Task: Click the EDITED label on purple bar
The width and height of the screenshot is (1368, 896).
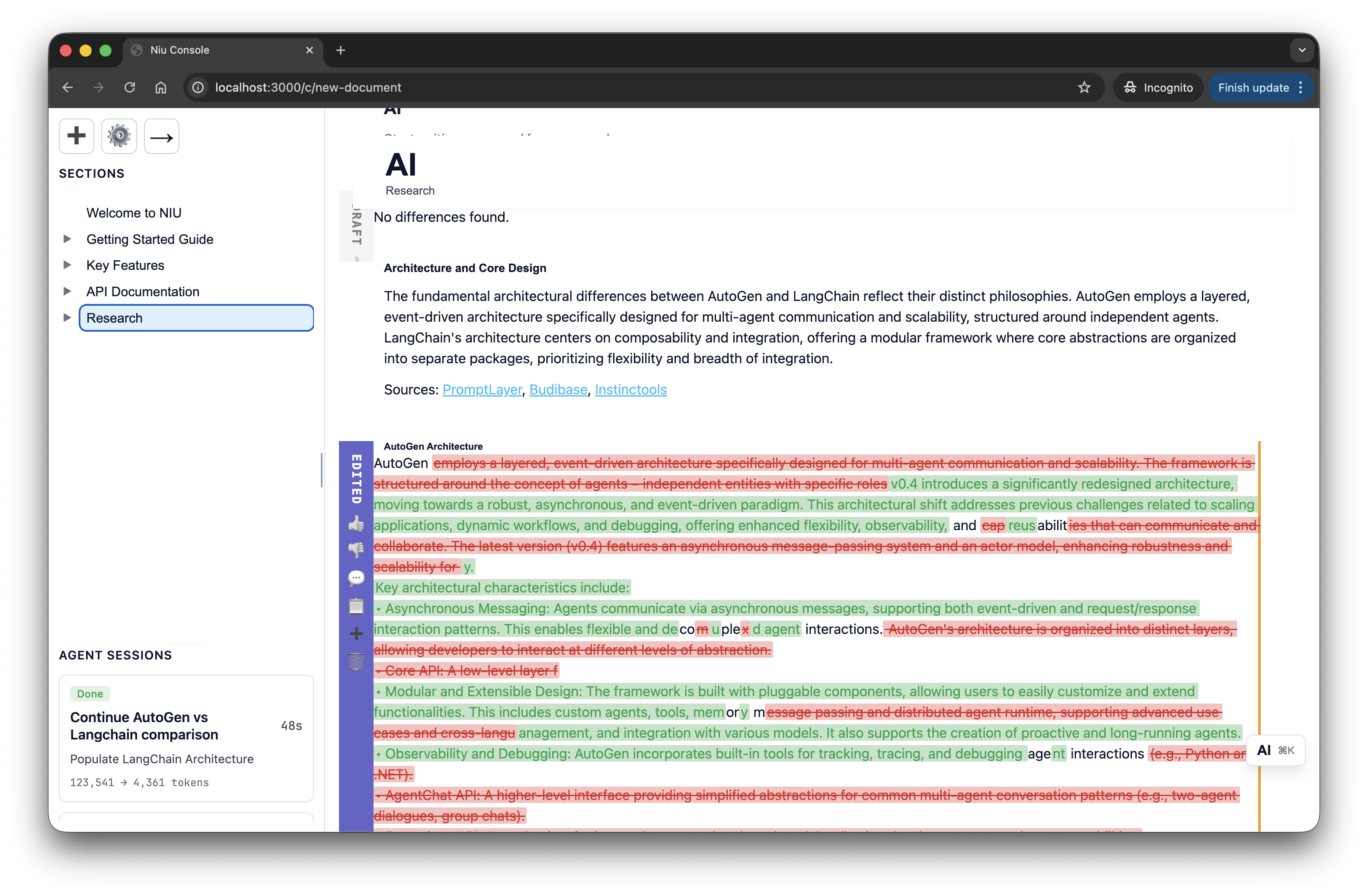Action: tap(356, 479)
